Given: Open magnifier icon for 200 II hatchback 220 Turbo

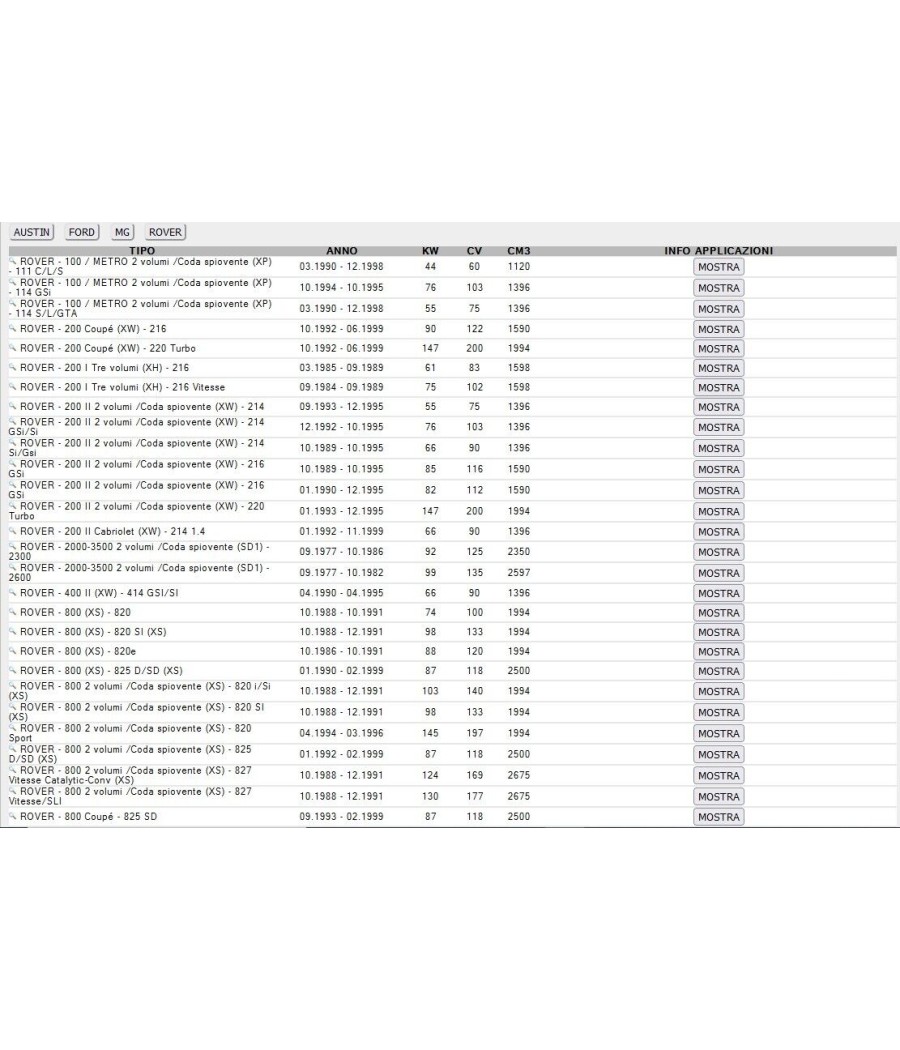Looking at the screenshot, I should 13,506.
